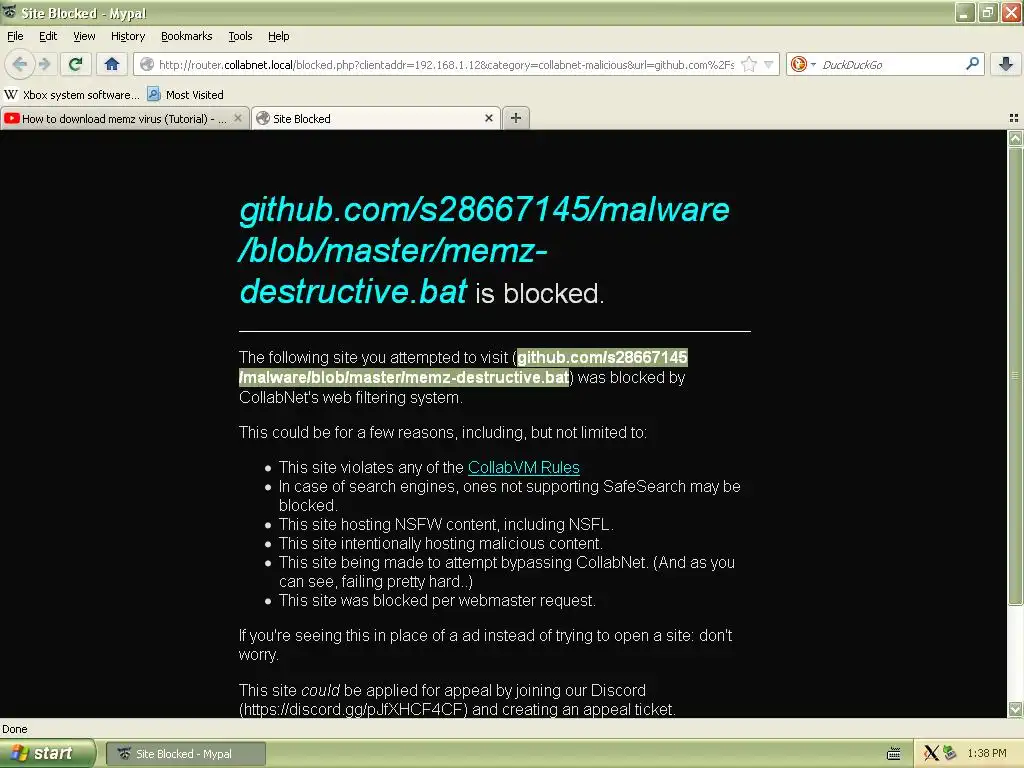Open the File menu

pyautogui.click(x=15, y=36)
